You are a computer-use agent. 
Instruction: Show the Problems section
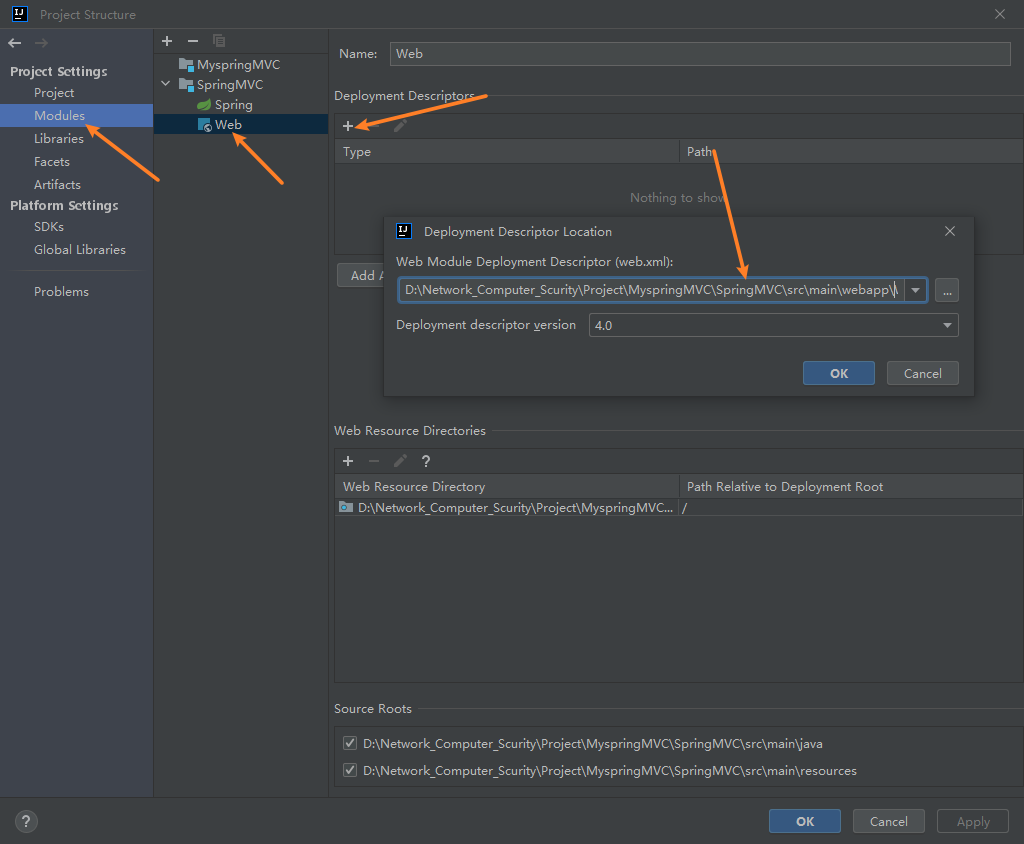tap(61, 291)
